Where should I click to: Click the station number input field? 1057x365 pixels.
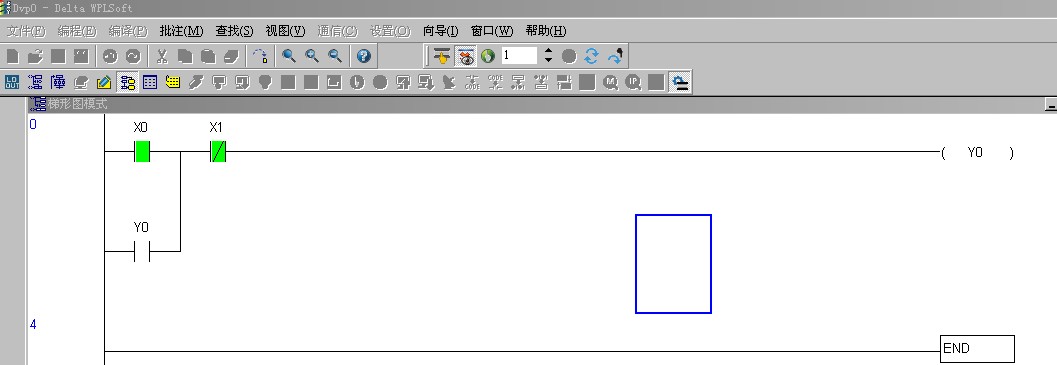point(519,56)
